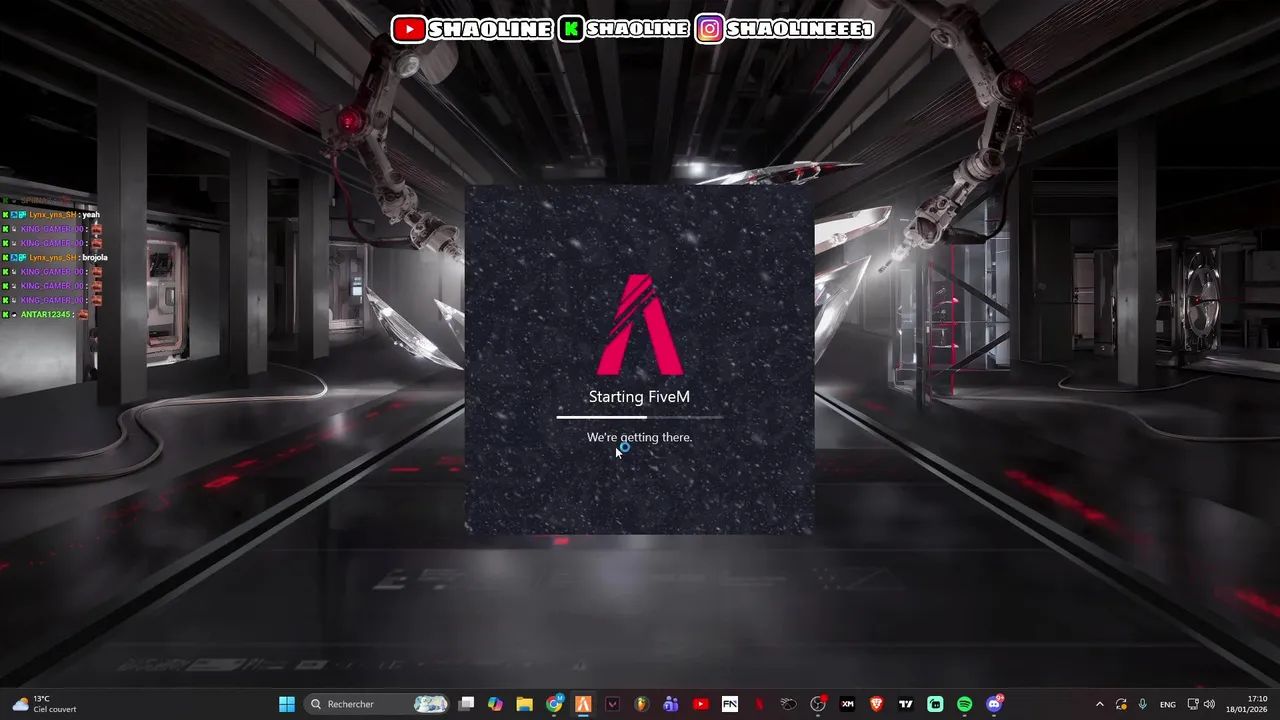
Task: Open the Windows Start menu
Action: (x=287, y=704)
